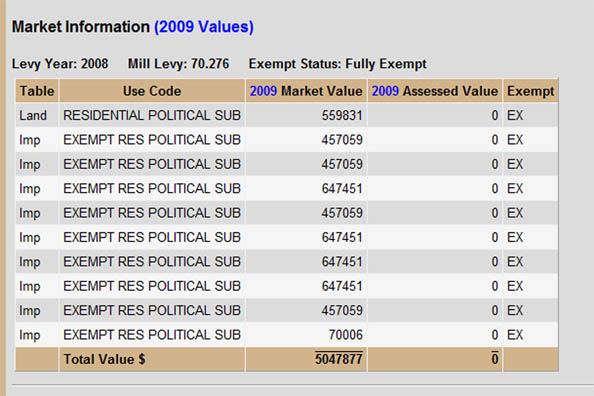Click the 2009 Market Value column header
Screen dimensions: 594x396
[306, 91]
